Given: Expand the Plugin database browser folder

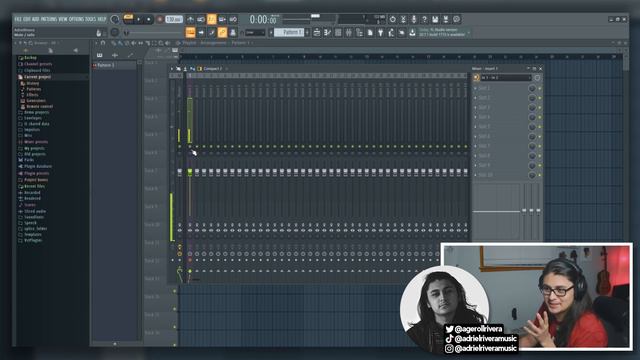Looking at the screenshot, I should point(38,167).
